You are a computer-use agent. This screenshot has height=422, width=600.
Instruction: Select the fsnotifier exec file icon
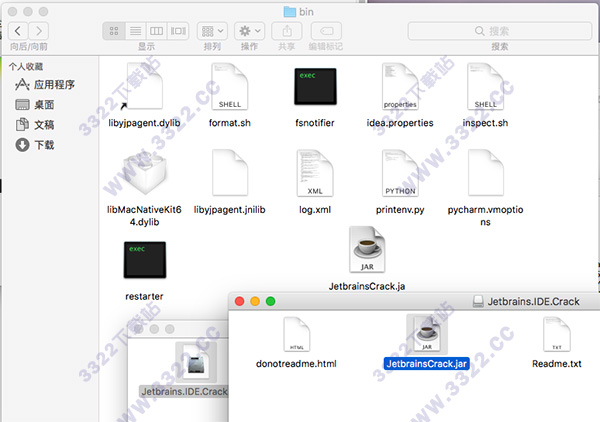pyautogui.click(x=315, y=86)
